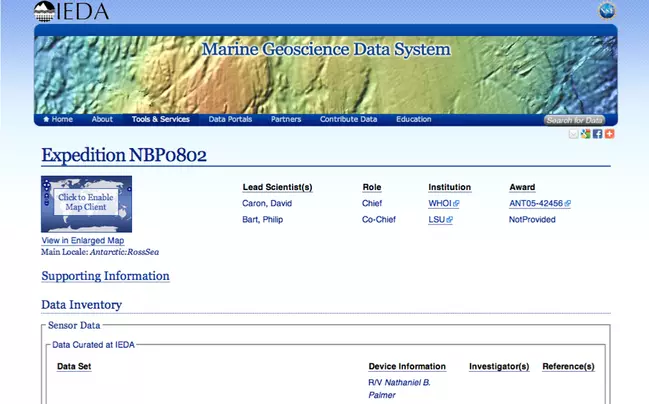Click external link icon beside ANT05-42456
Screen dimensions: 649x404
coord(568,204)
